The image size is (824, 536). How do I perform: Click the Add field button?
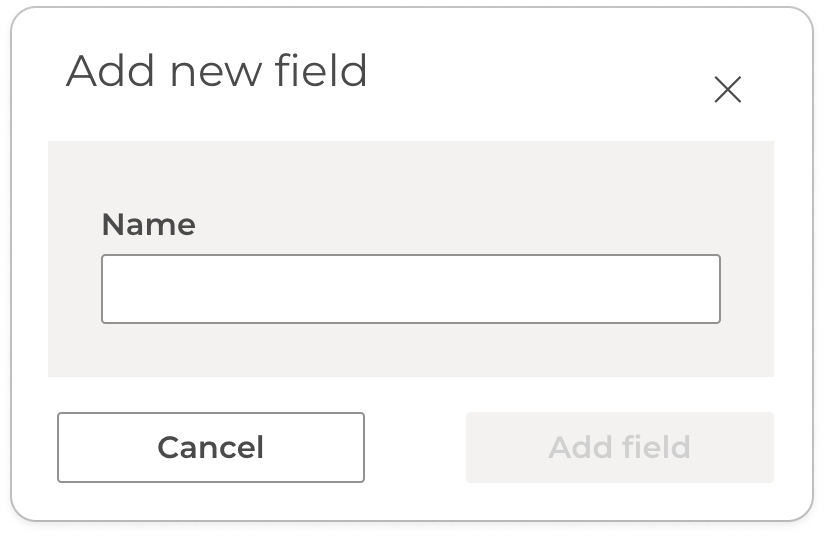(619, 447)
